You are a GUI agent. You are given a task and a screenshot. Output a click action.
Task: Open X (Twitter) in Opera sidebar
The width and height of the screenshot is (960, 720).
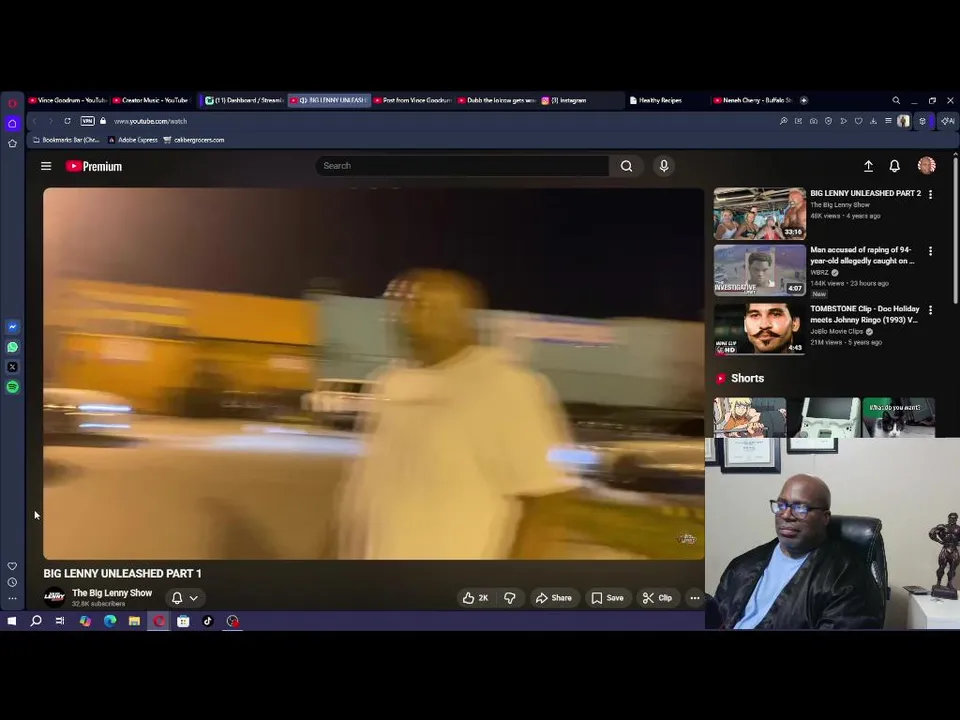coord(12,367)
